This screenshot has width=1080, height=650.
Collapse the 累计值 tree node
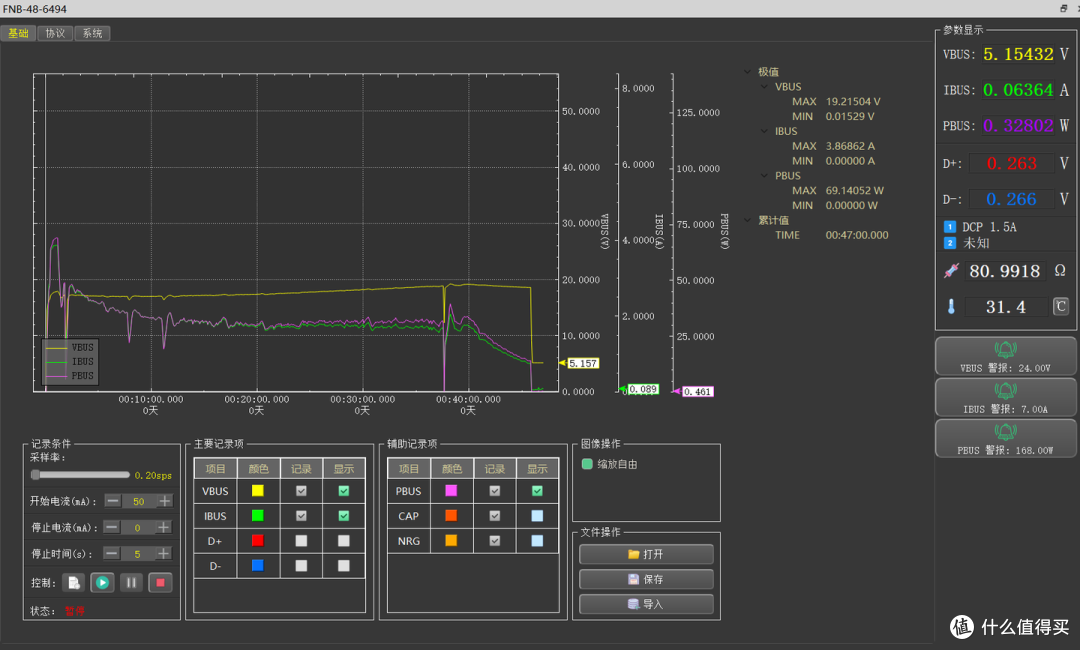click(748, 220)
